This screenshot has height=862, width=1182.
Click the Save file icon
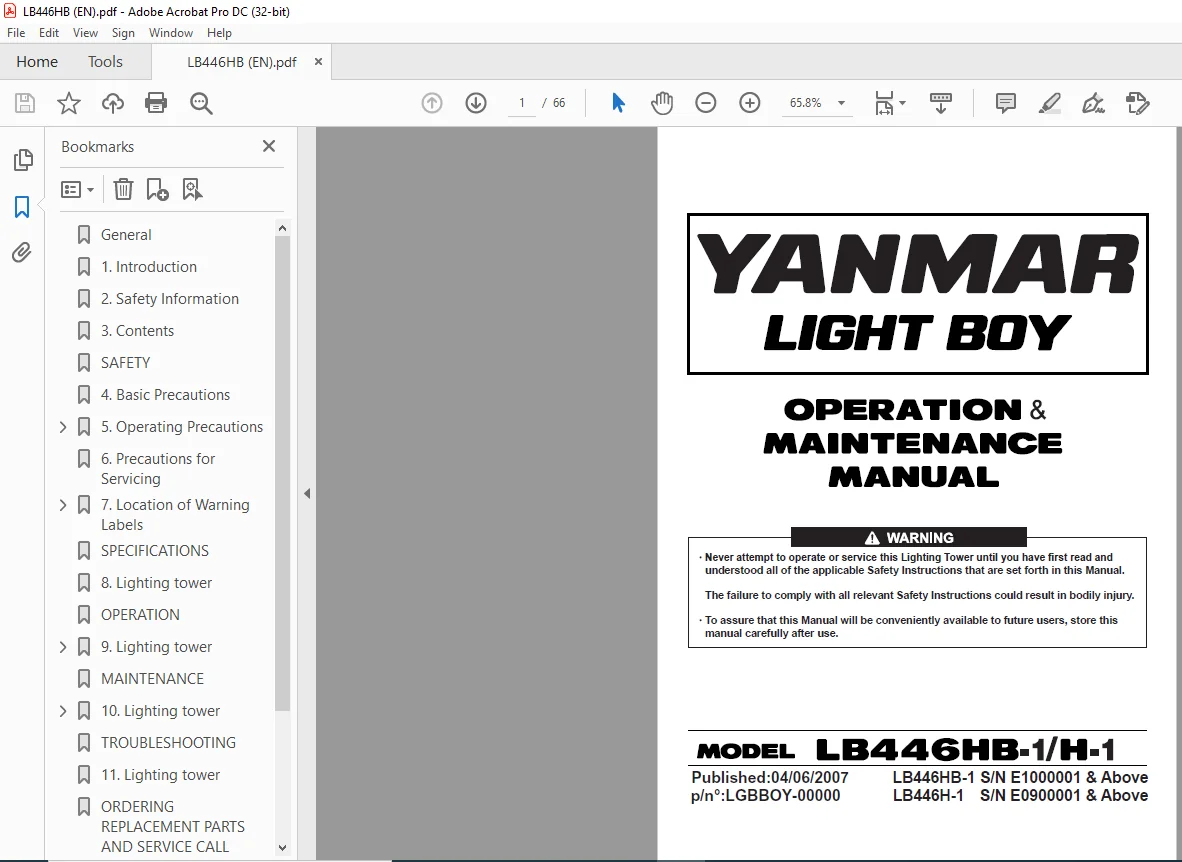click(x=25, y=103)
